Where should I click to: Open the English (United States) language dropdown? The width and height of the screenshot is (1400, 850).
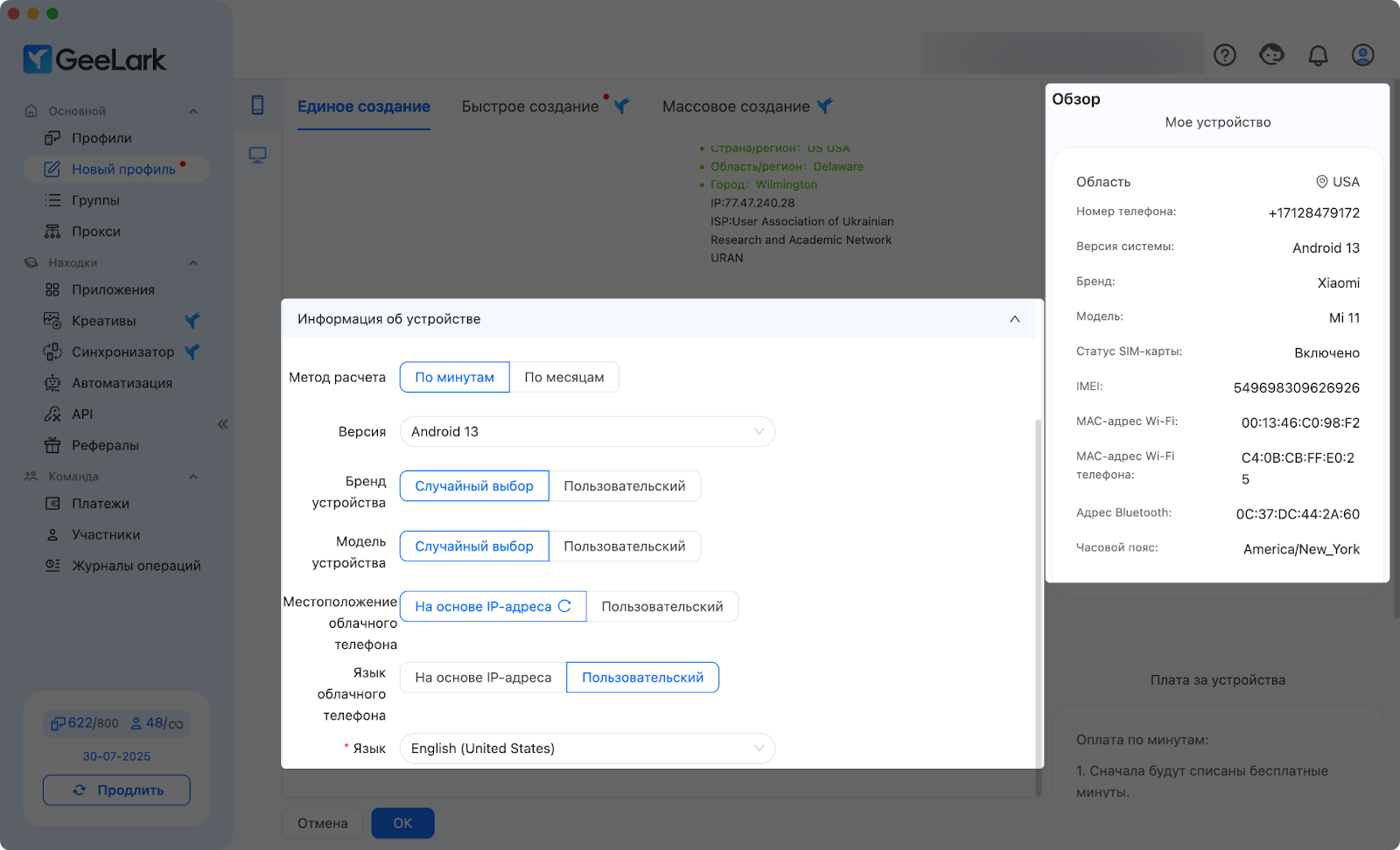[587, 749]
